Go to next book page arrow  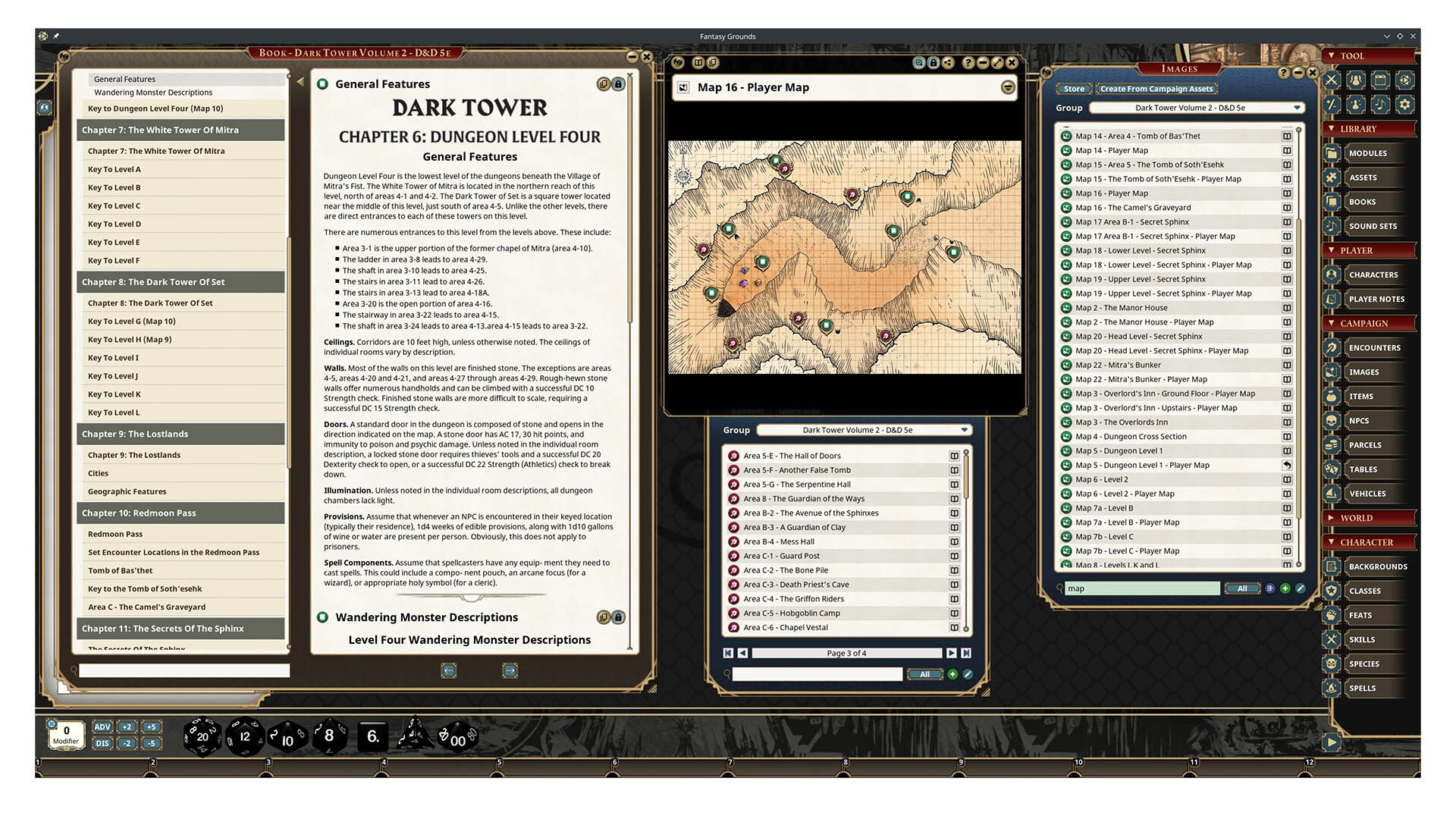coord(510,670)
